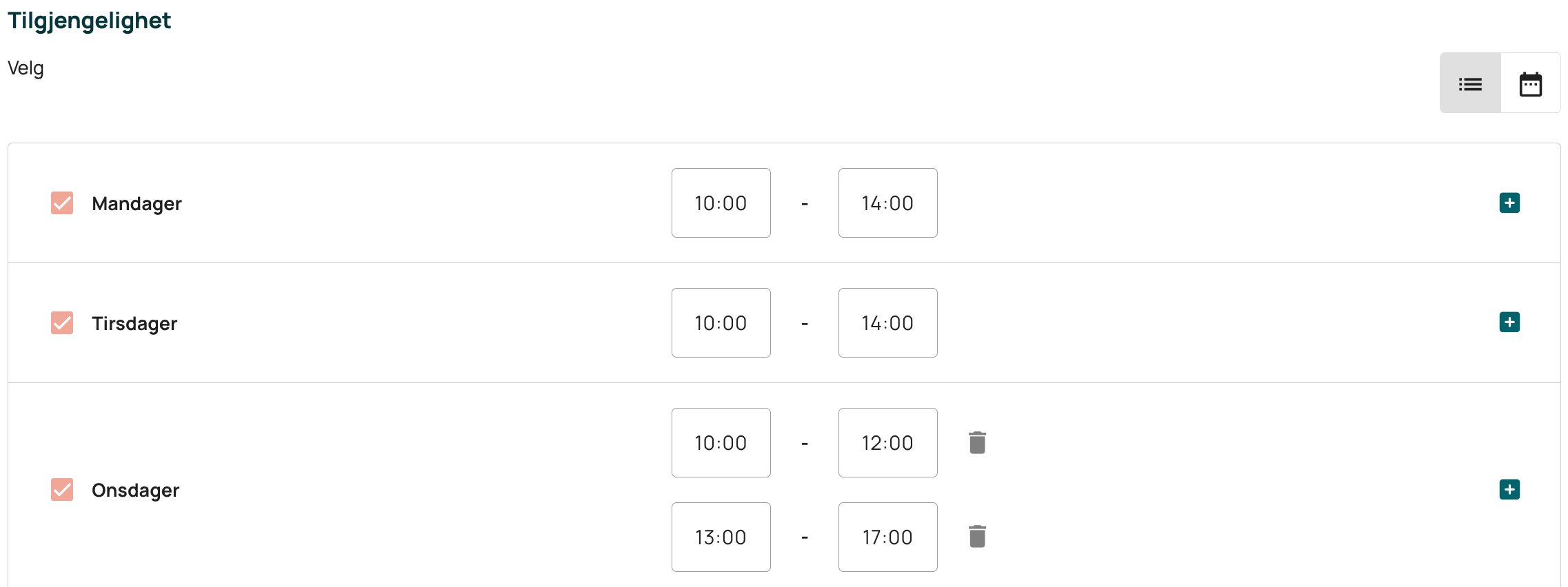The height and width of the screenshot is (587, 1568).
Task: Click the Mandager day label
Action: [x=137, y=204]
